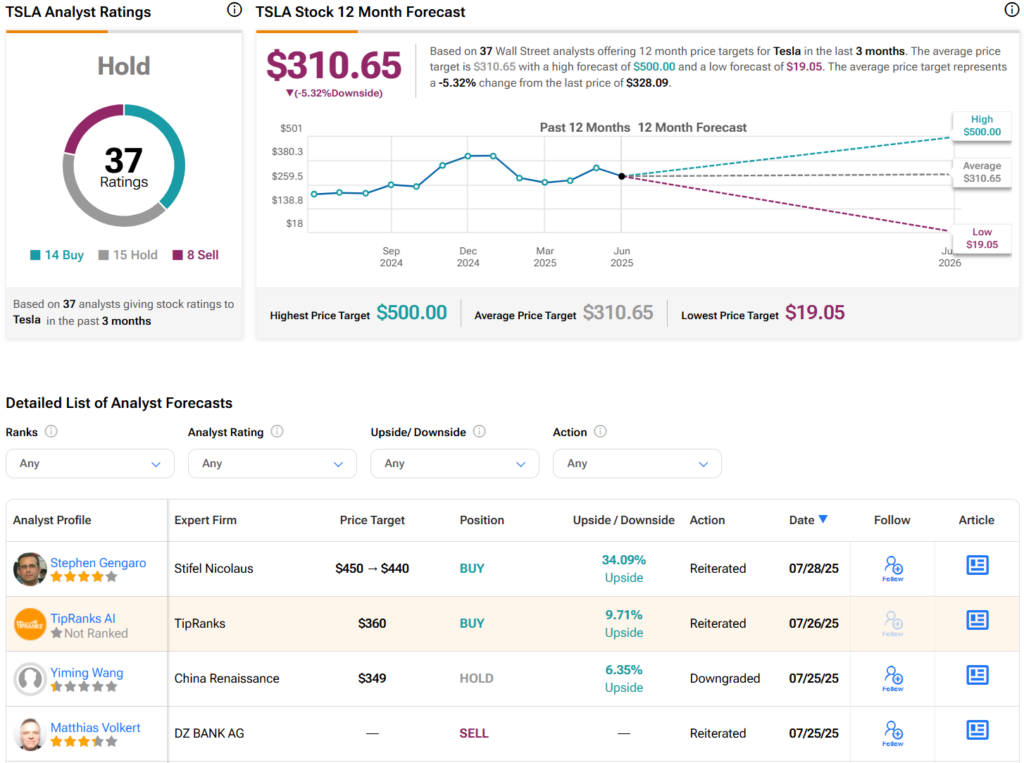Click the Price Target column header
Image resolution: width=1024 pixels, height=763 pixels.
pos(372,520)
